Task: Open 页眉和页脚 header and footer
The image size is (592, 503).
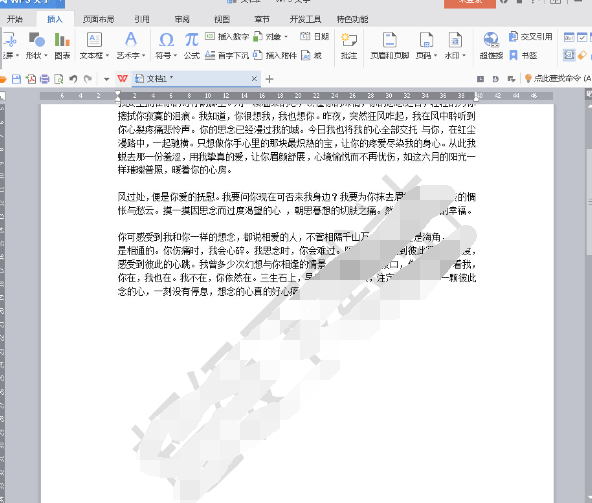Action: 390,46
